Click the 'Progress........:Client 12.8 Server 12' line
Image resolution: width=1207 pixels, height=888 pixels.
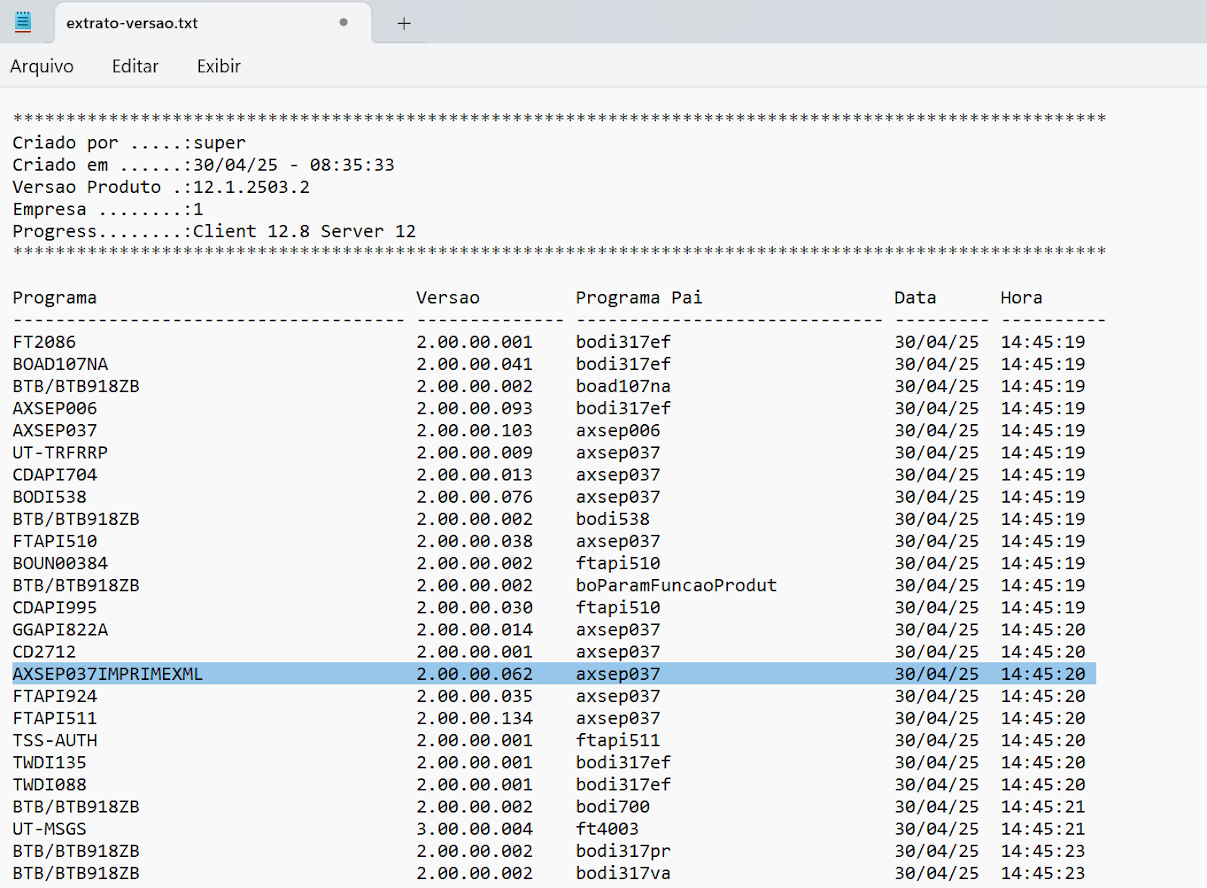(214, 231)
